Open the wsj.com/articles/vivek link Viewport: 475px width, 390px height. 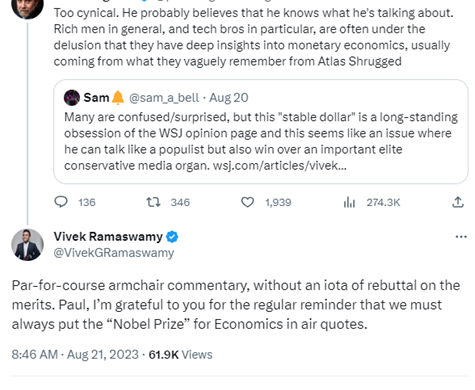tap(280, 166)
